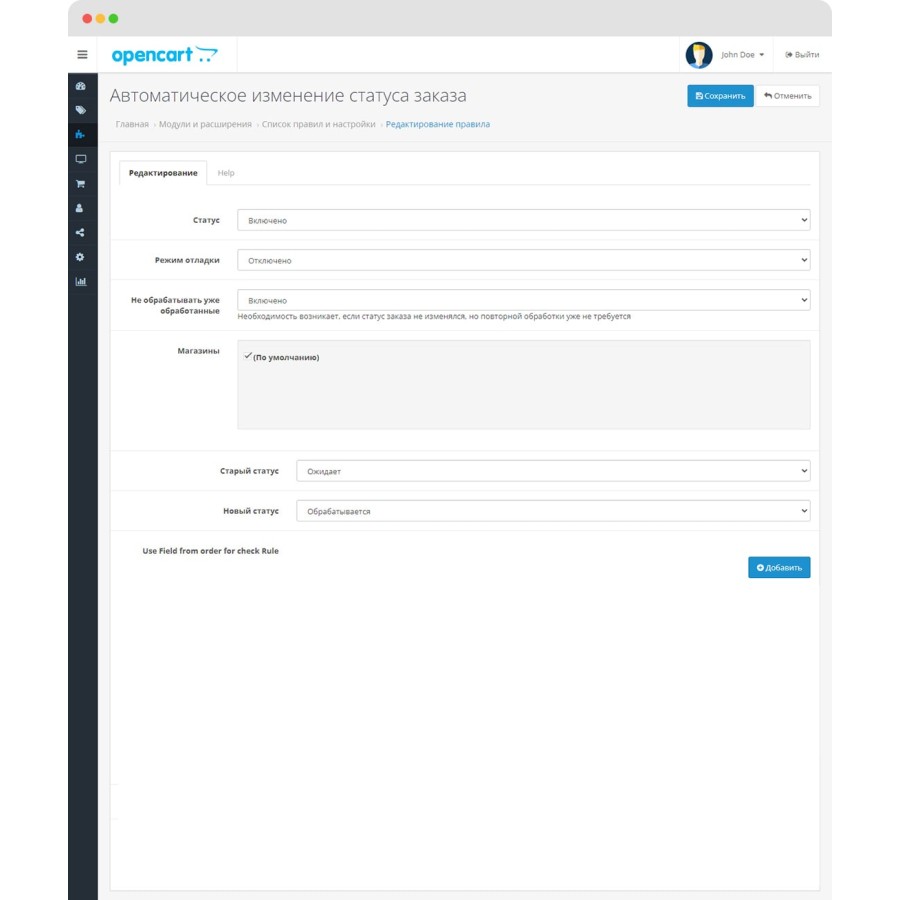The image size is (900, 900).
Task: Open the Новый статус dropdown
Action: [553, 511]
